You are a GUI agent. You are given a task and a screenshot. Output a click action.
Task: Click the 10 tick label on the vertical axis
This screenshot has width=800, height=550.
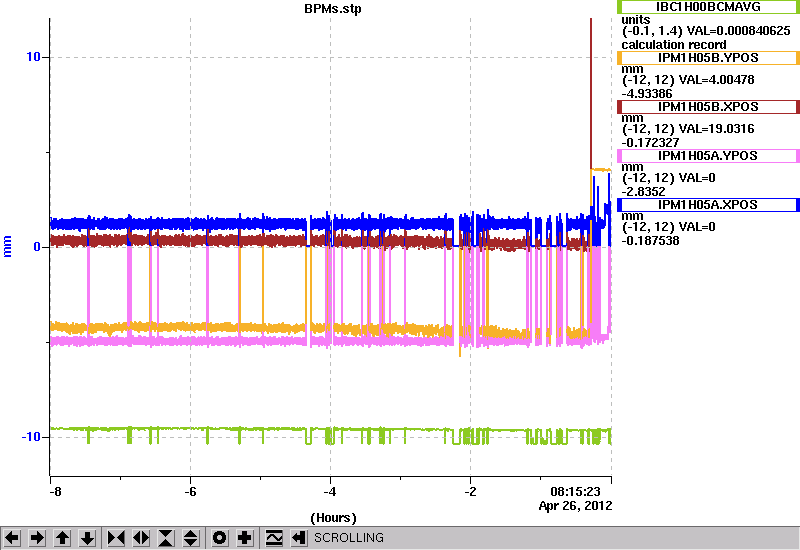pyautogui.click(x=33, y=57)
